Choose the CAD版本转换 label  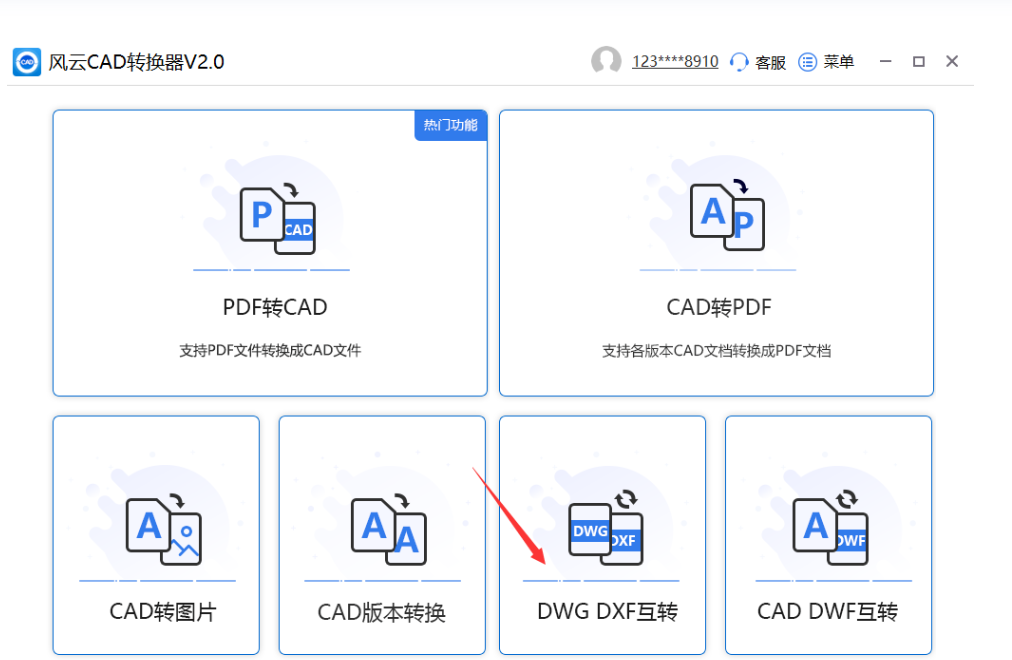click(x=381, y=612)
